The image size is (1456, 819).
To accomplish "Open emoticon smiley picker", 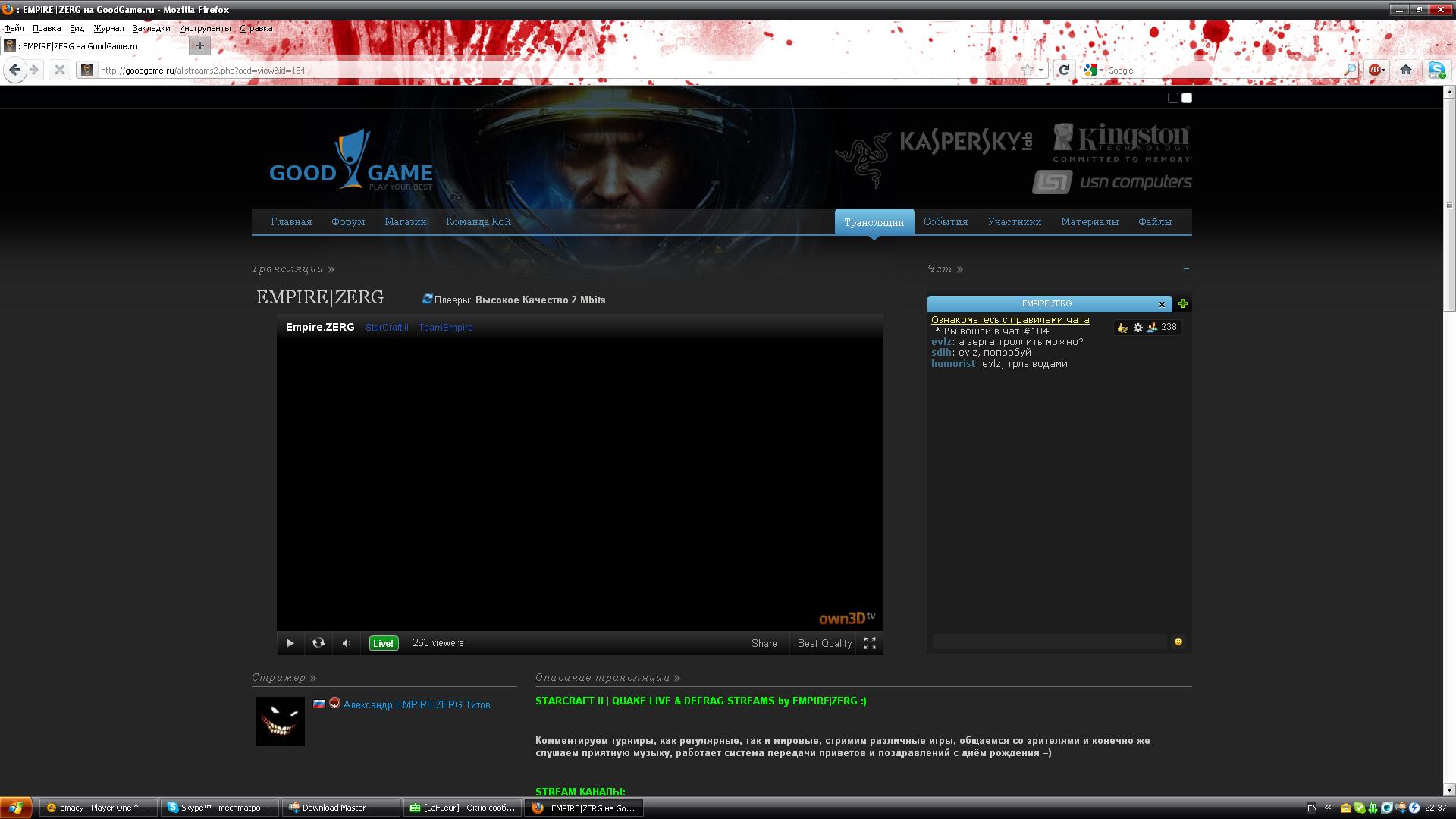I will [1178, 642].
